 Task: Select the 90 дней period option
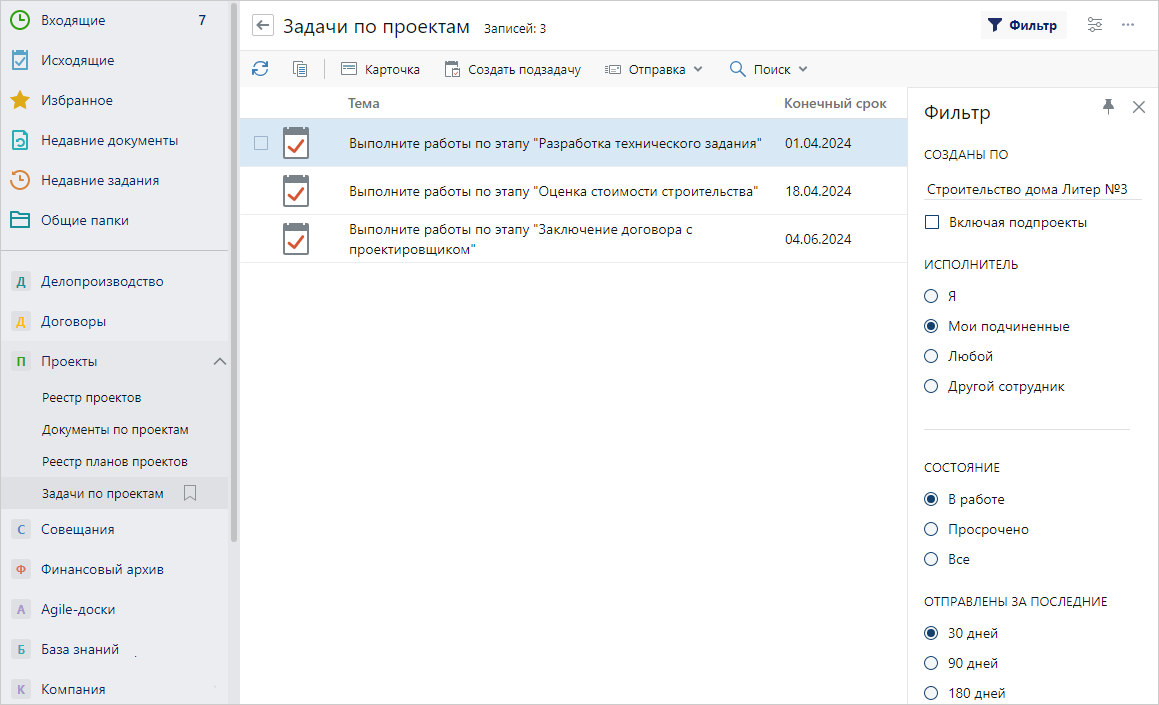click(x=931, y=663)
